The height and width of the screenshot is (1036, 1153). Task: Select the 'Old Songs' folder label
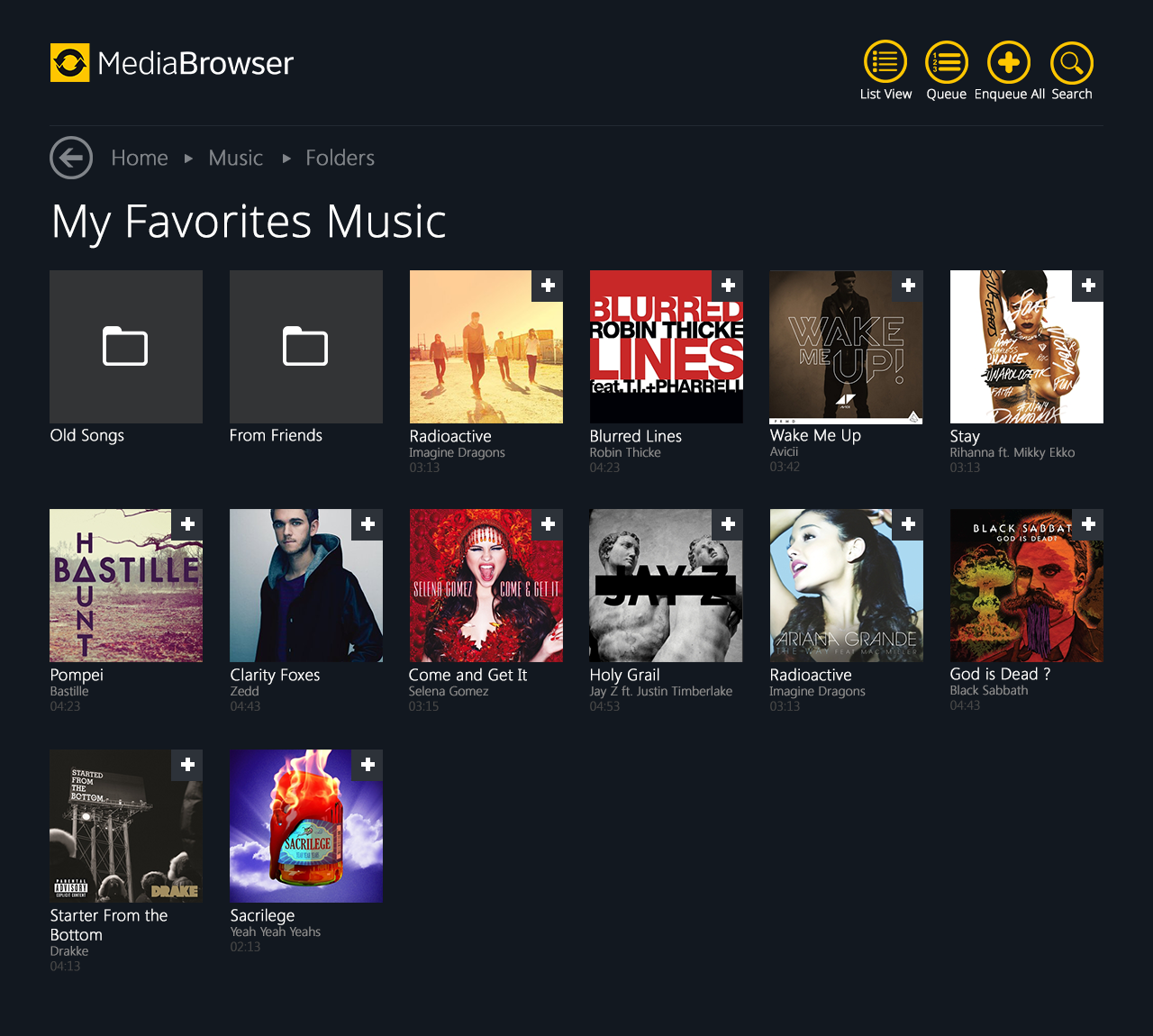(x=87, y=435)
